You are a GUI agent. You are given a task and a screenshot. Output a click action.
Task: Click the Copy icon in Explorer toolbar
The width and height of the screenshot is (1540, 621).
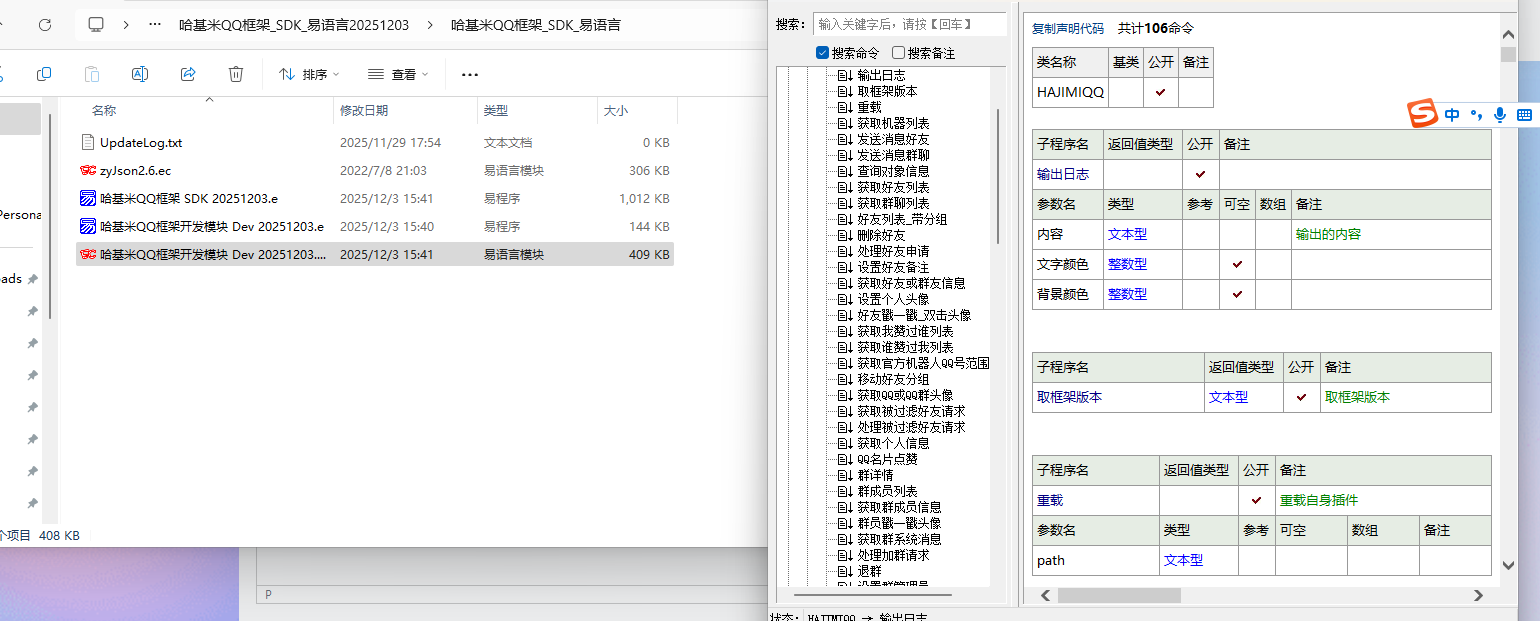click(44, 74)
